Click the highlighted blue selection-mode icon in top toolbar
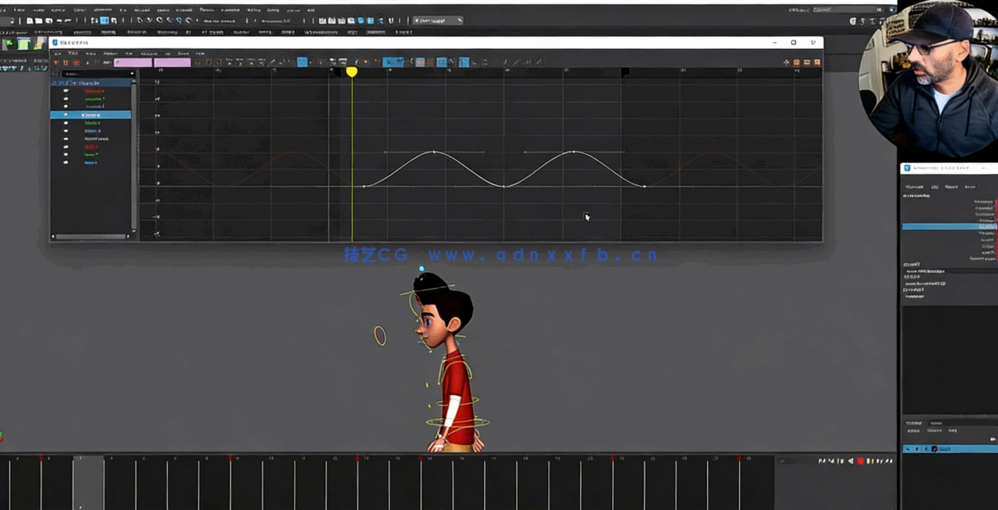This screenshot has width=998, height=510. click(104, 20)
